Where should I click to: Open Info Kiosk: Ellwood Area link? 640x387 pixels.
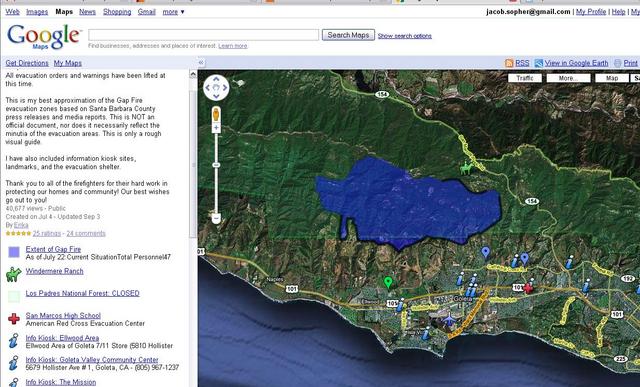point(62,338)
